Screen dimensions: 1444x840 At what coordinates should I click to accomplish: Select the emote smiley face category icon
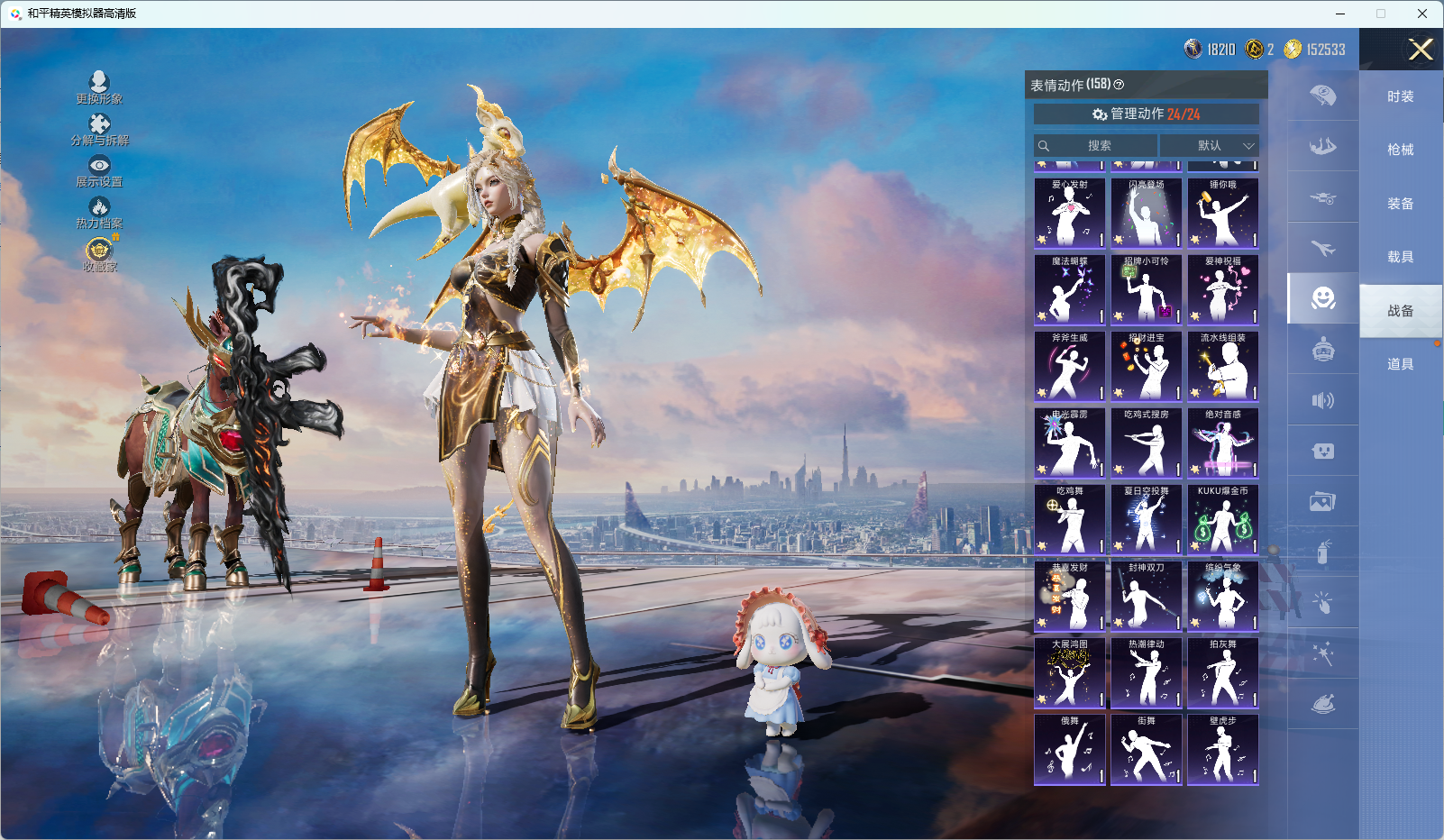[1322, 298]
